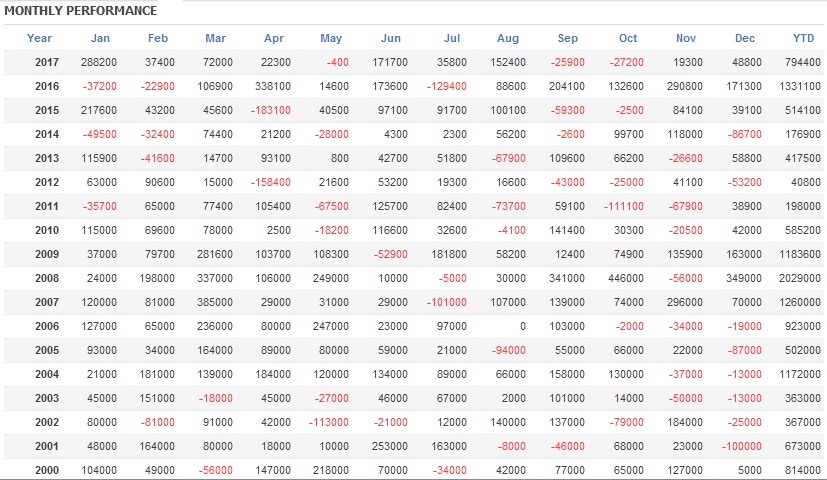Select red -113000 in 2002 May
The height and width of the screenshot is (480, 827).
coord(329,422)
